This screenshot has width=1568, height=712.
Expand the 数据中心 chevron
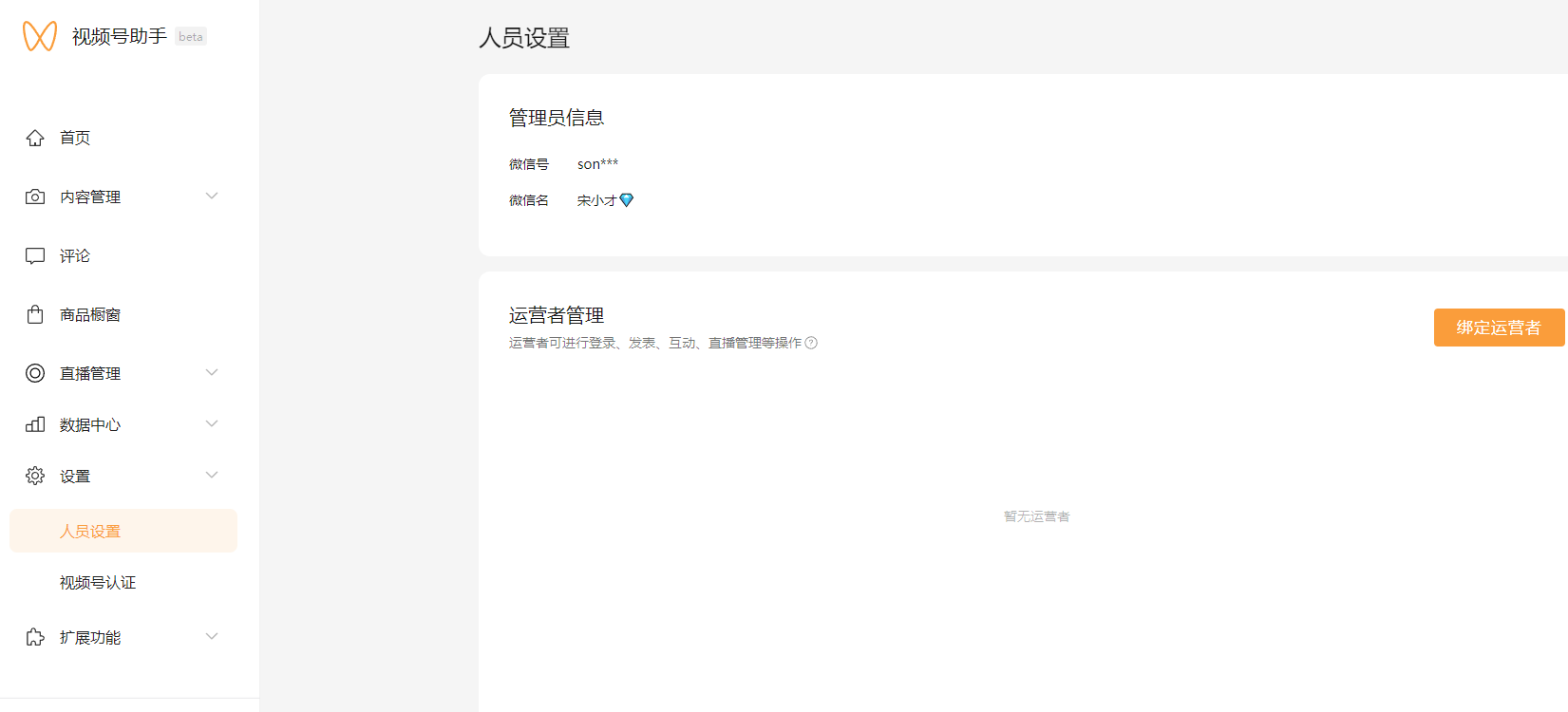click(x=212, y=423)
